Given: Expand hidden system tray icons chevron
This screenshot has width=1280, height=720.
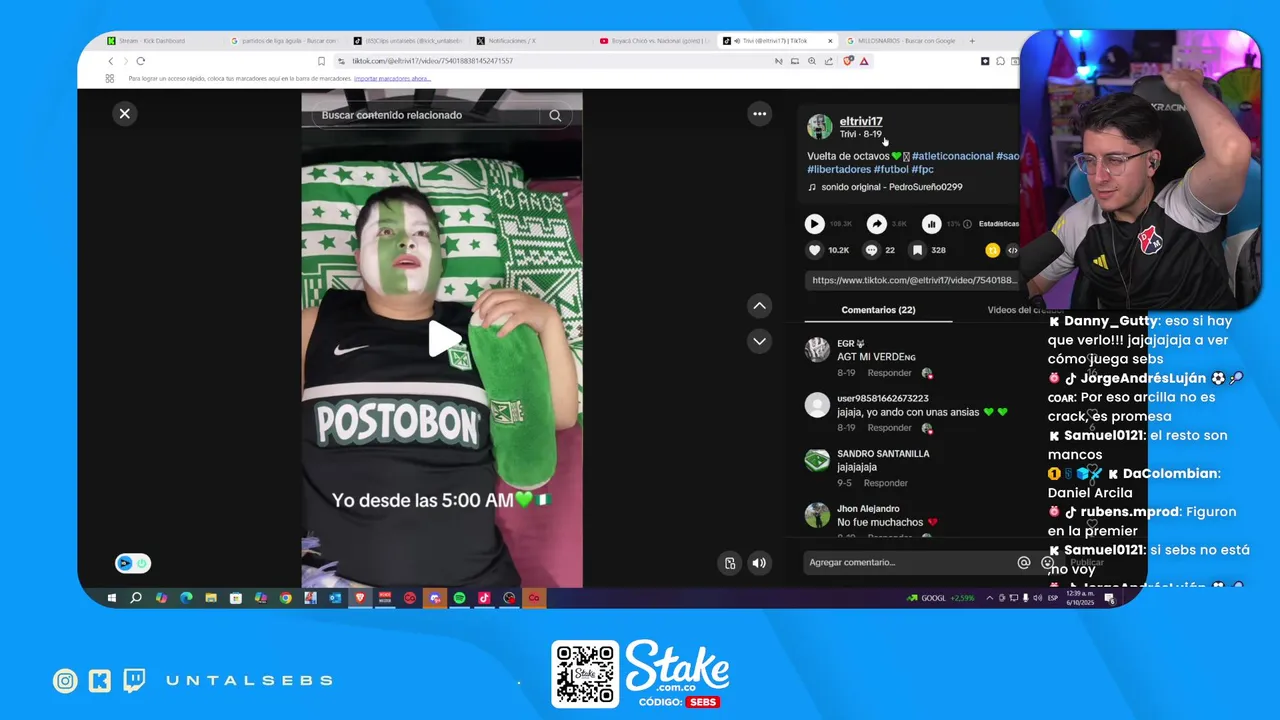Looking at the screenshot, I should tap(990, 598).
